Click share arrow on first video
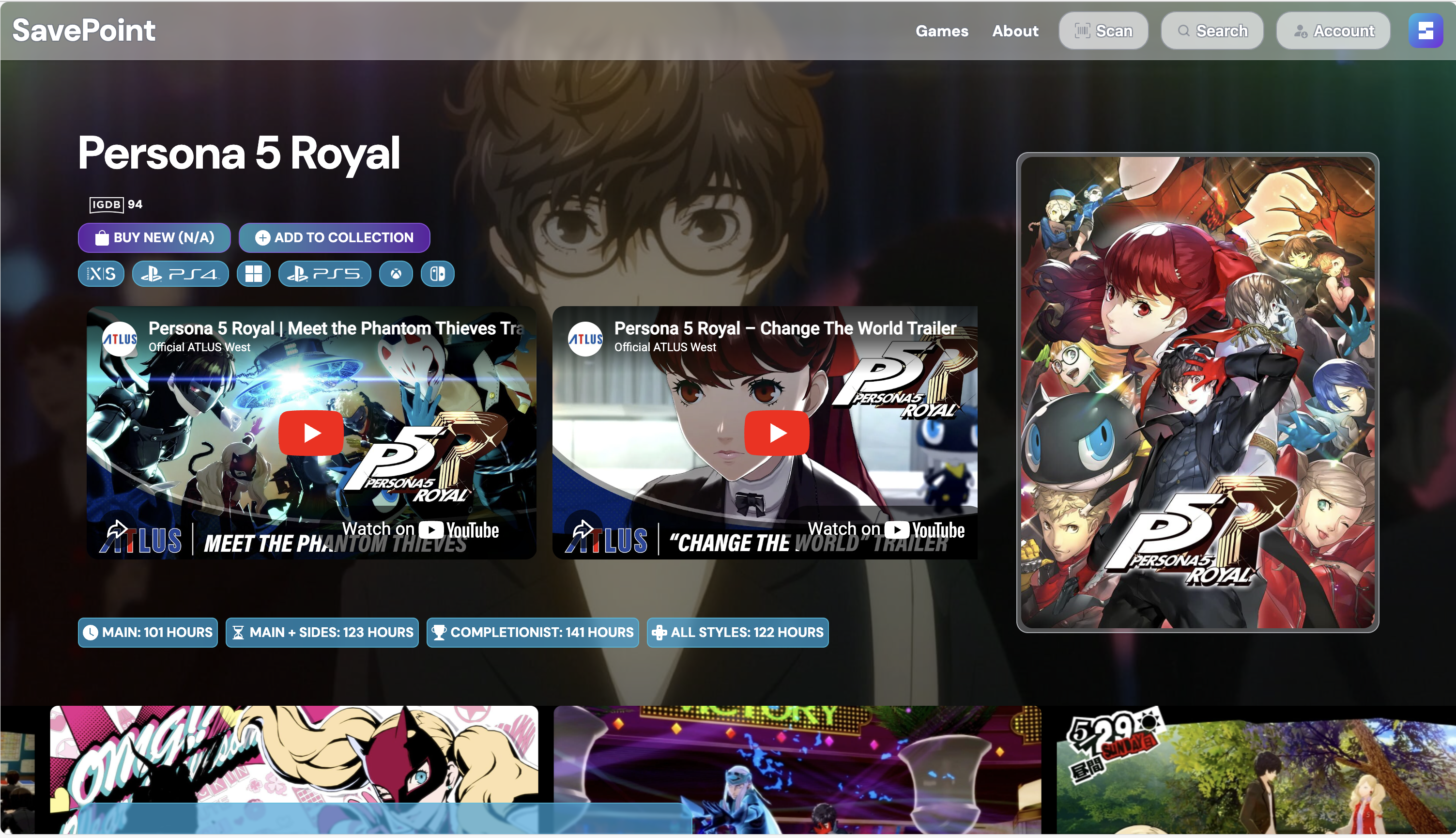Screen dimensions: 1456x838 (117, 529)
